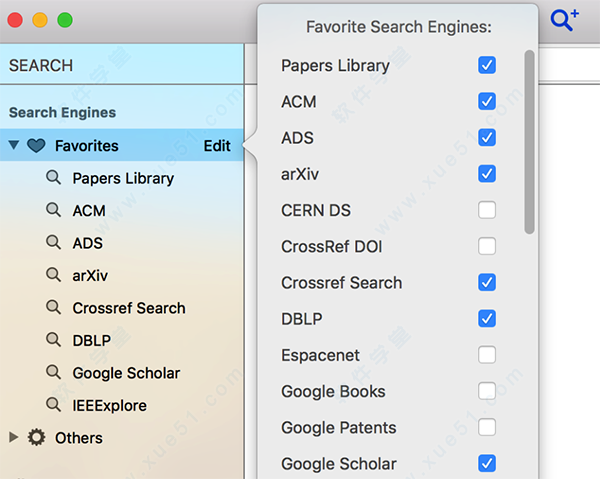Screen dimensions: 600x479
Task: Click the heart icon beside Favorites
Action: pos(36,146)
